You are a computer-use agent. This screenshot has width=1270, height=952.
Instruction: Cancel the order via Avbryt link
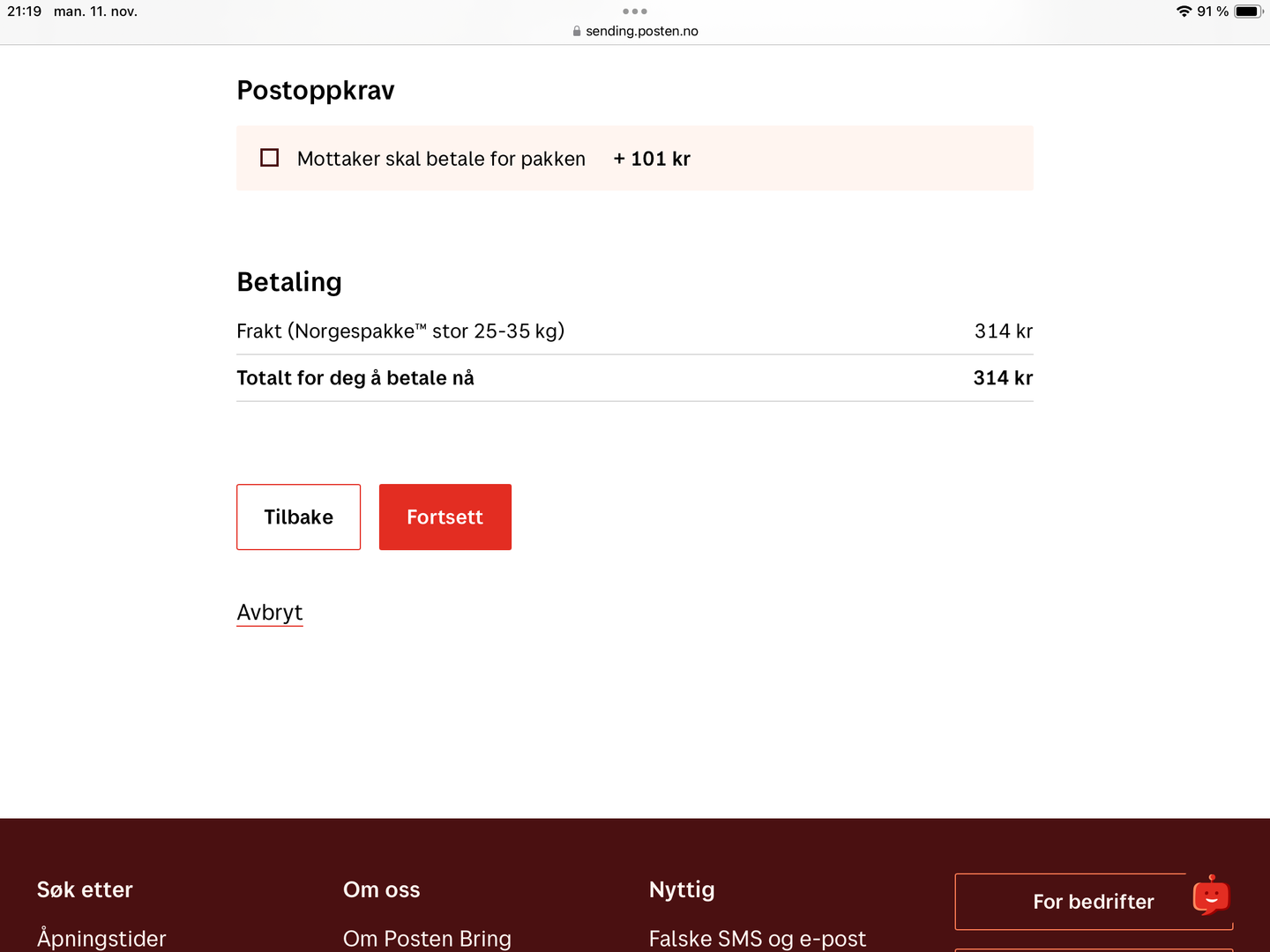click(270, 613)
